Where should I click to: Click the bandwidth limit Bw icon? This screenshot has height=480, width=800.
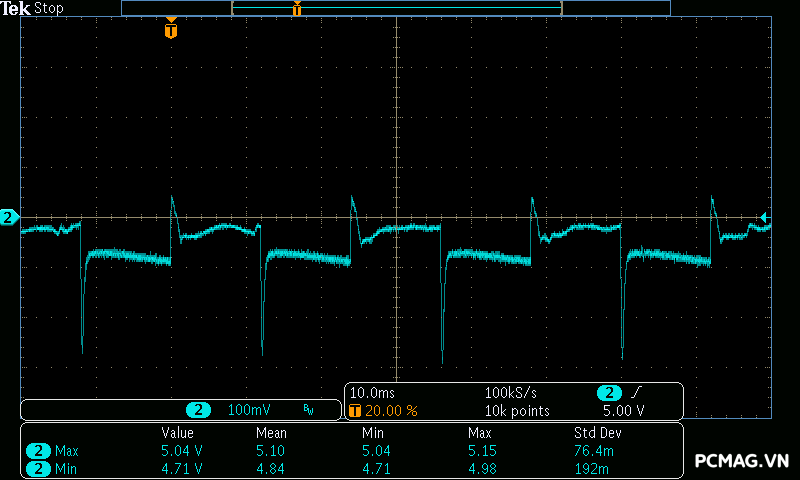click(x=308, y=410)
